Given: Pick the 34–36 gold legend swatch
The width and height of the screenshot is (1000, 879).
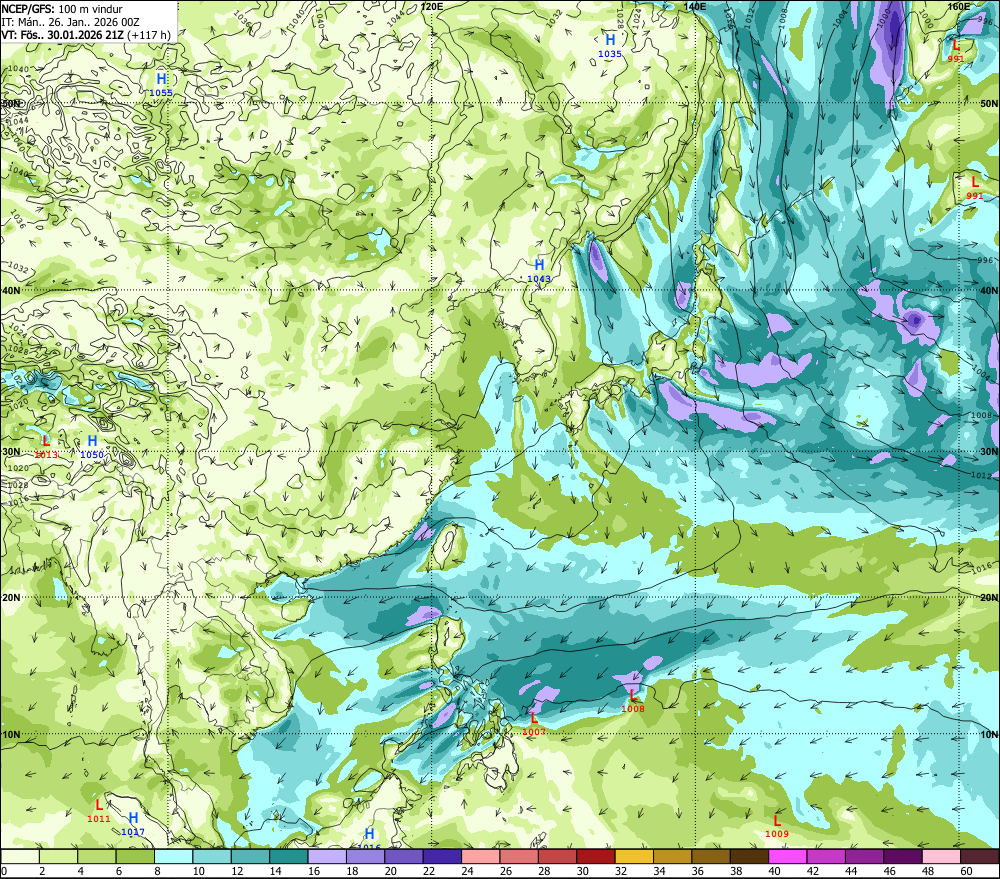Looking at the screenshot, I should (673, 856).
